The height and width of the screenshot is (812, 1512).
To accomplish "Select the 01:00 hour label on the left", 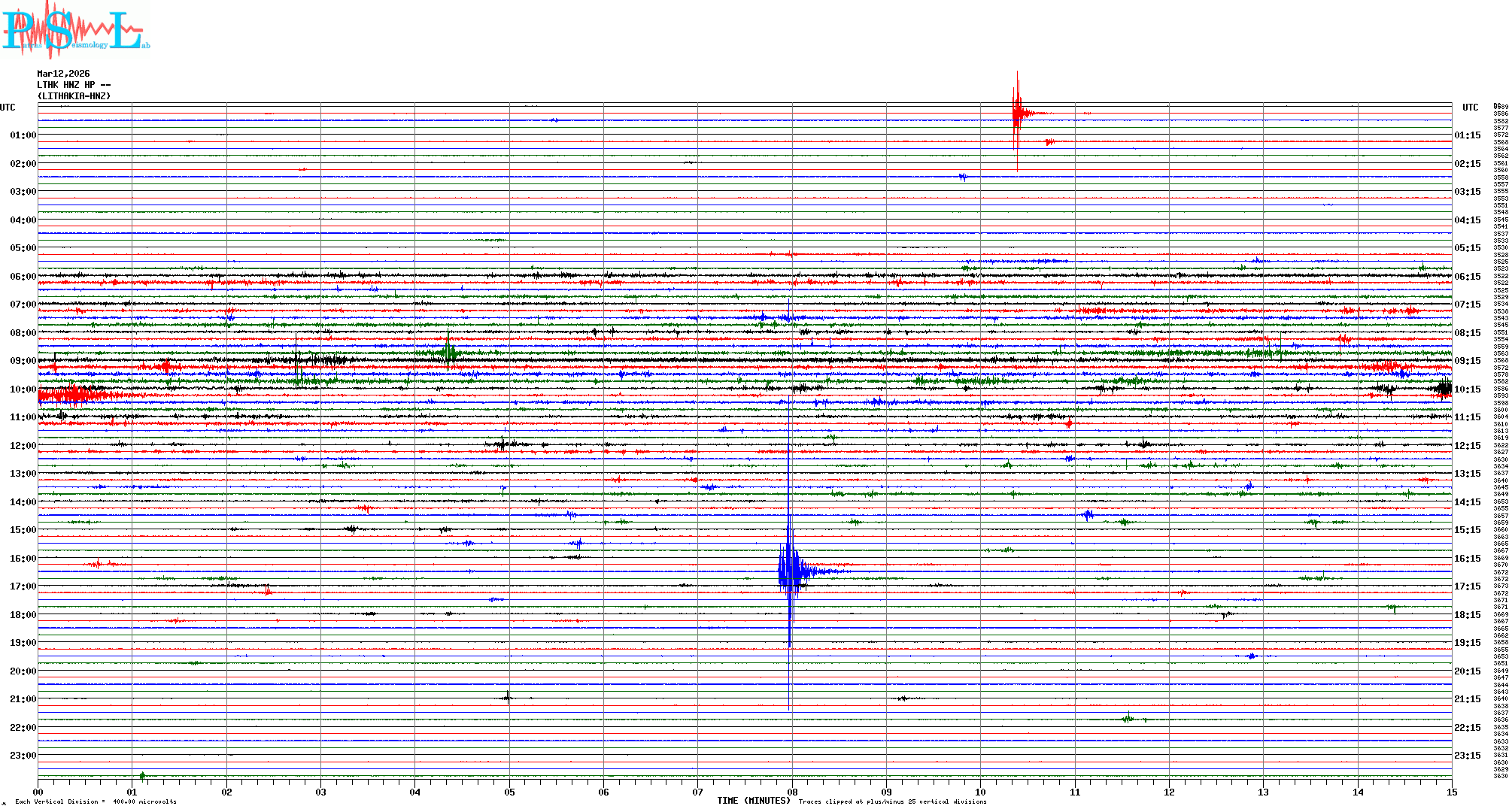I will click(23, 135).
